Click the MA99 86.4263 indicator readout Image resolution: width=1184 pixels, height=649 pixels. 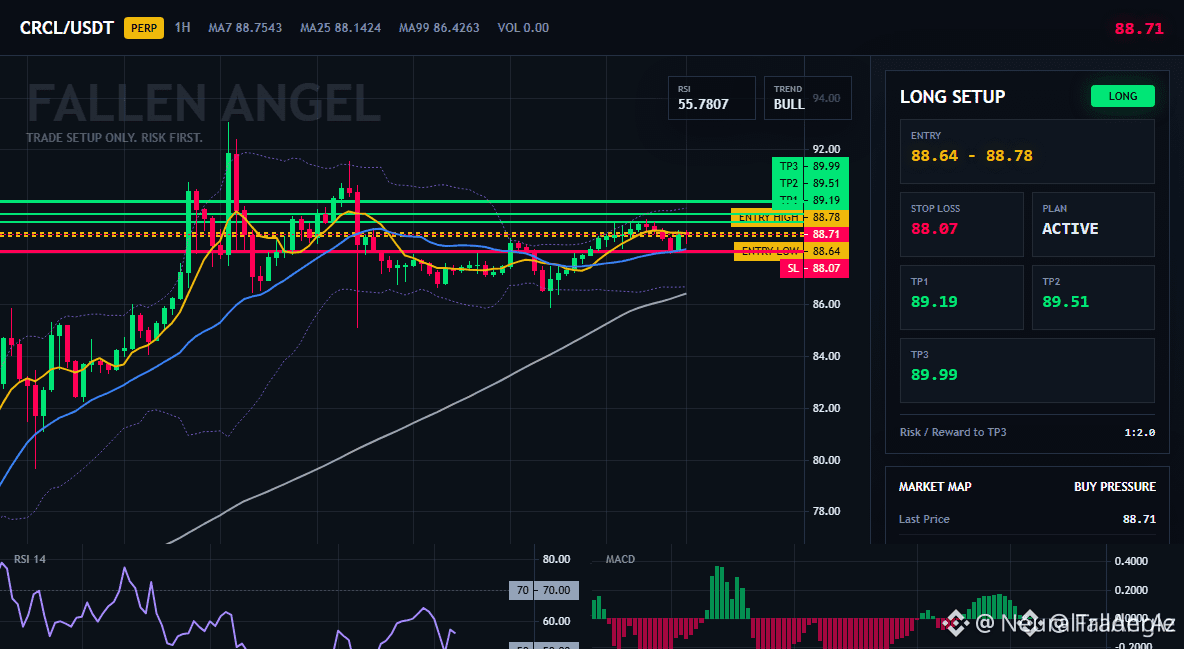click(439, 28)
